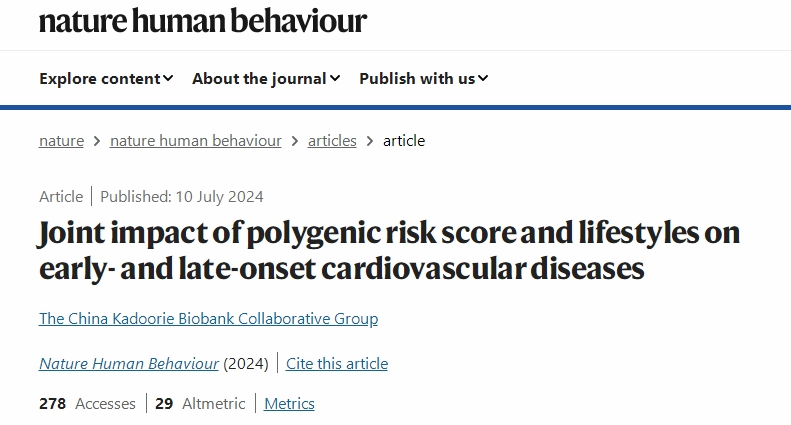Select the Cite this article link

pyautogui.click(x=337, y=363)
